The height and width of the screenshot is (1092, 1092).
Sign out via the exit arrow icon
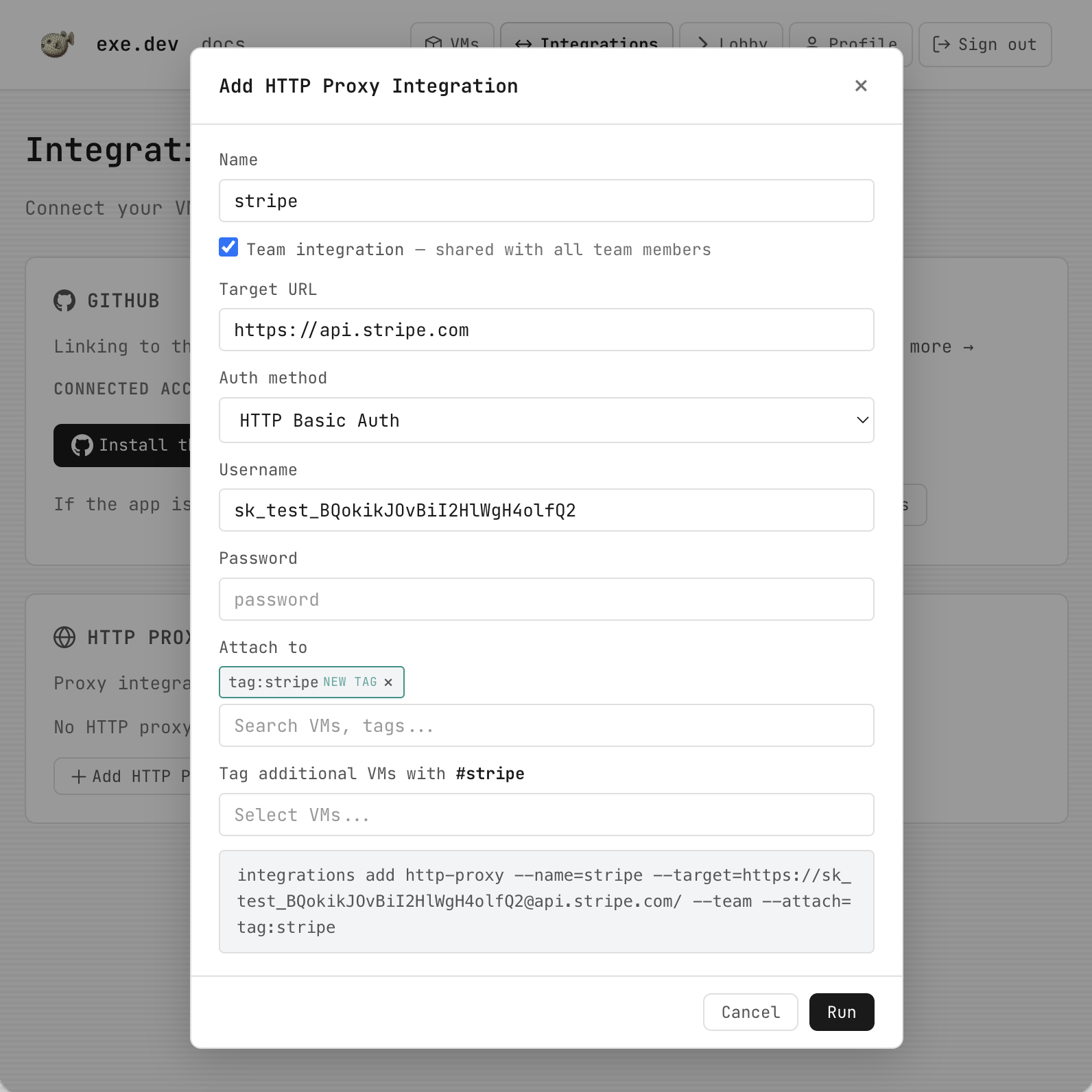(942, 44)
